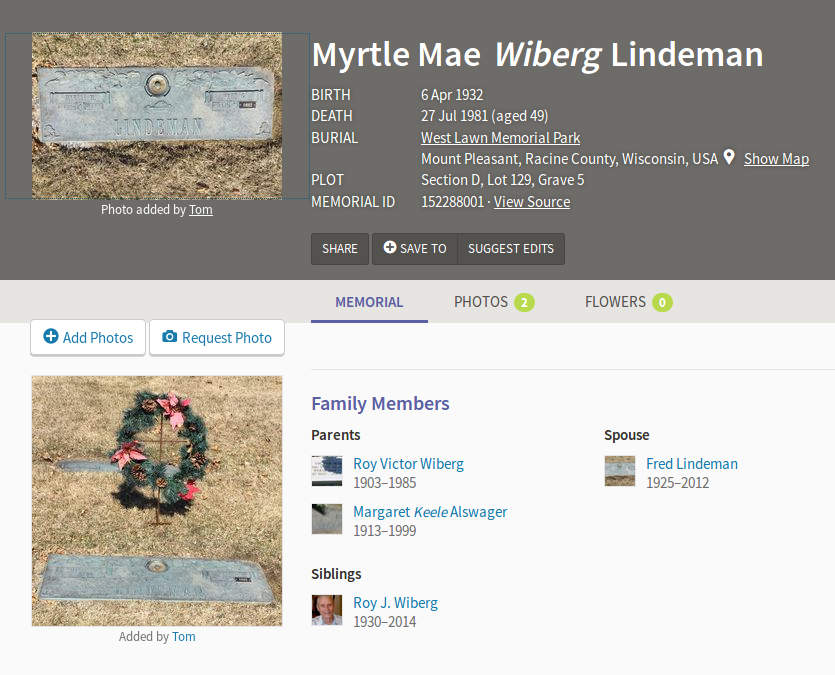Click the map pin icon beside USA

pyautogui.click(x=729, y=158)
